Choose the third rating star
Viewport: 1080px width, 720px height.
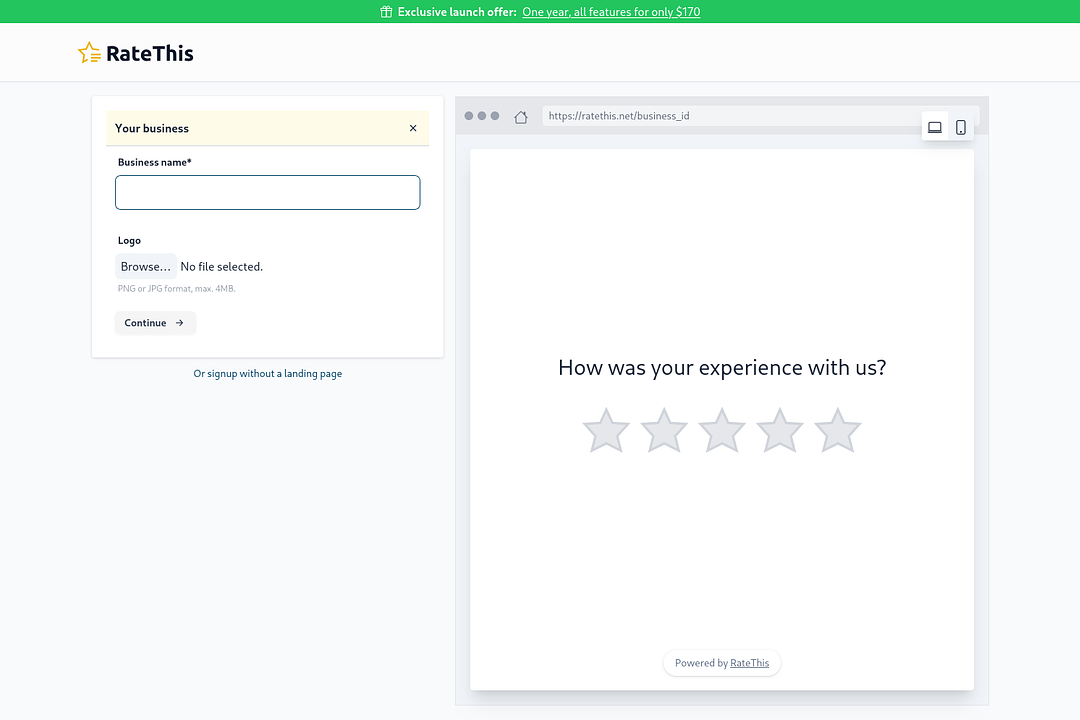coord(722,431)
